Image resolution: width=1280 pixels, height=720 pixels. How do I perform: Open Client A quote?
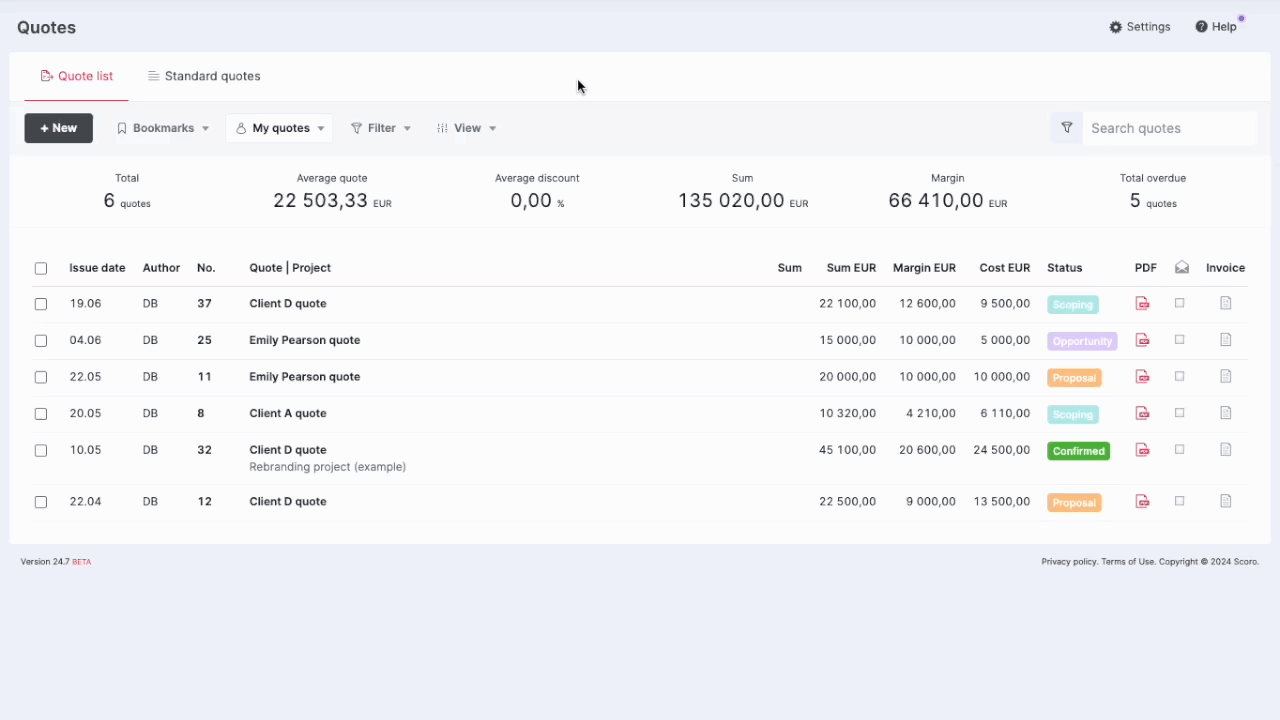point(288,413)
